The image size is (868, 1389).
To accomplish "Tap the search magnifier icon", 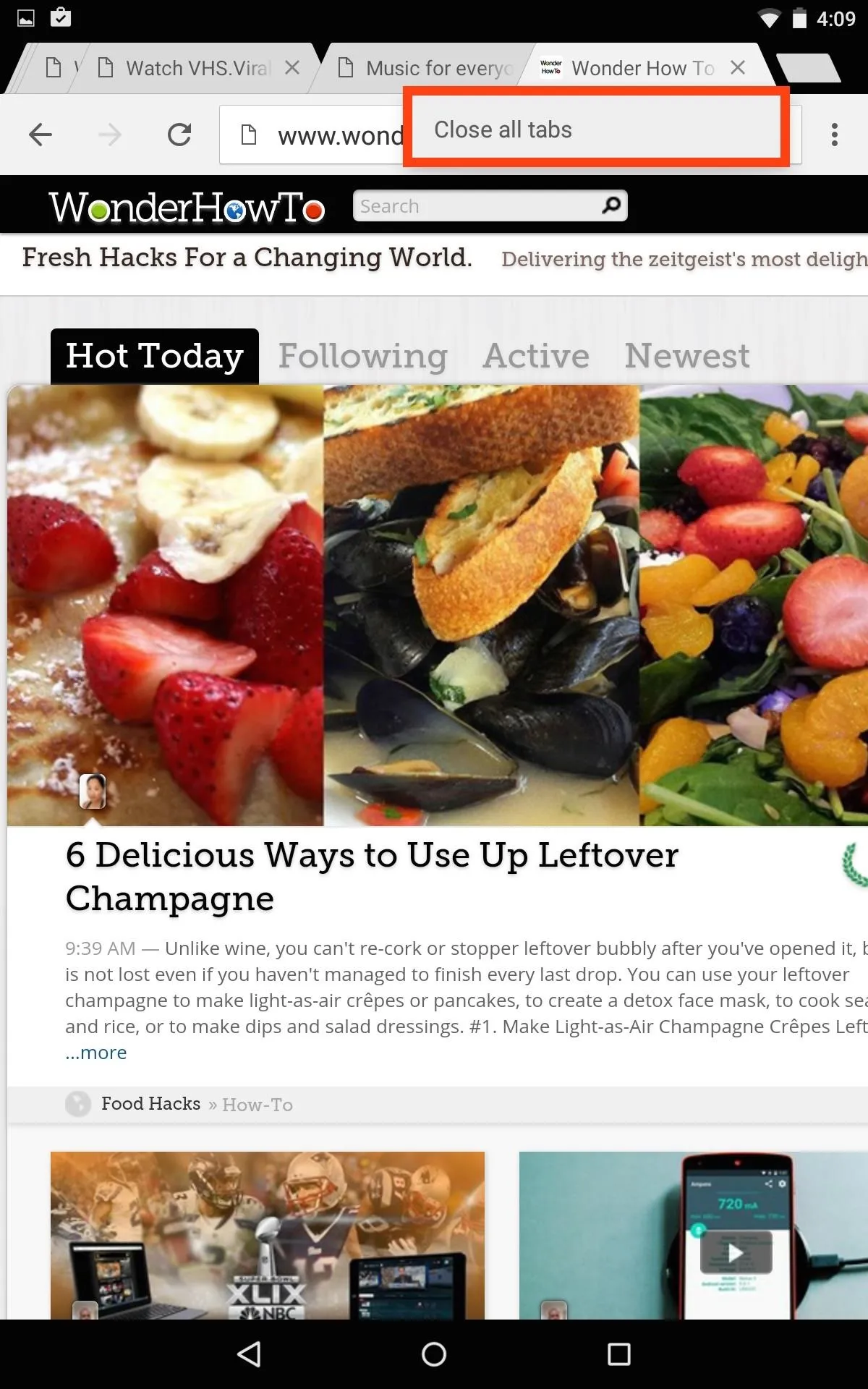I will pyautogui.click(x=611, y=205).
